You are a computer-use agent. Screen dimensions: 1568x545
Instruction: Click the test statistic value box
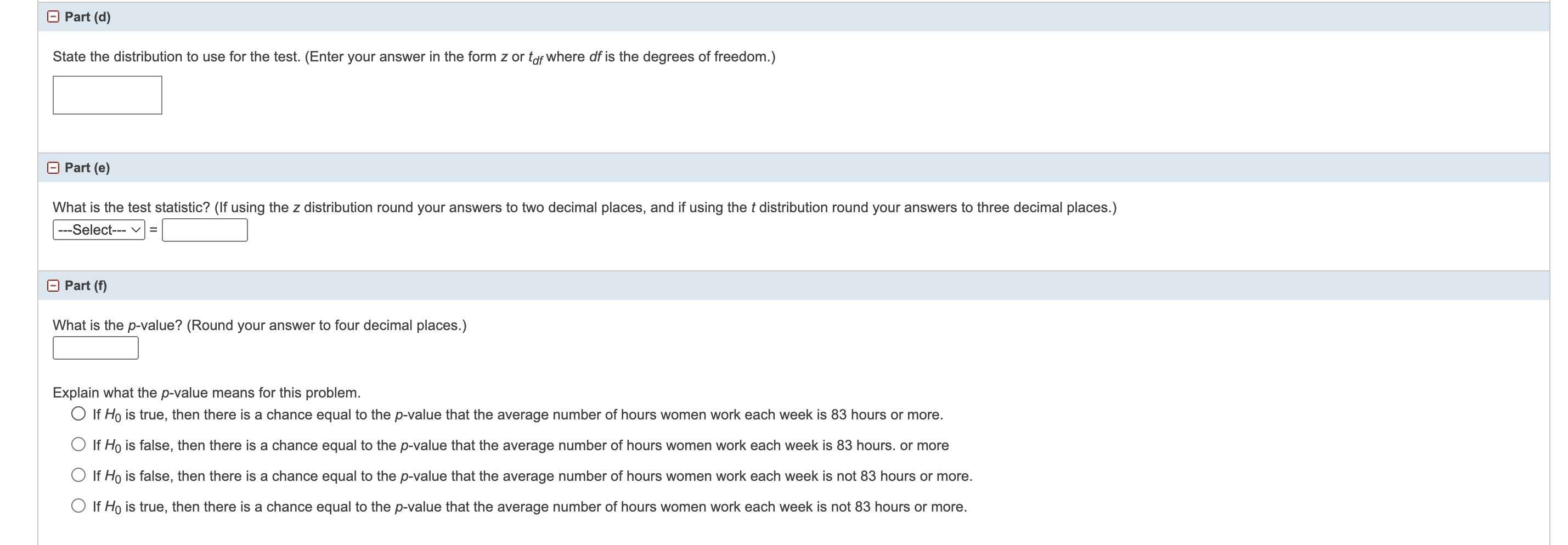coord(205,230)
